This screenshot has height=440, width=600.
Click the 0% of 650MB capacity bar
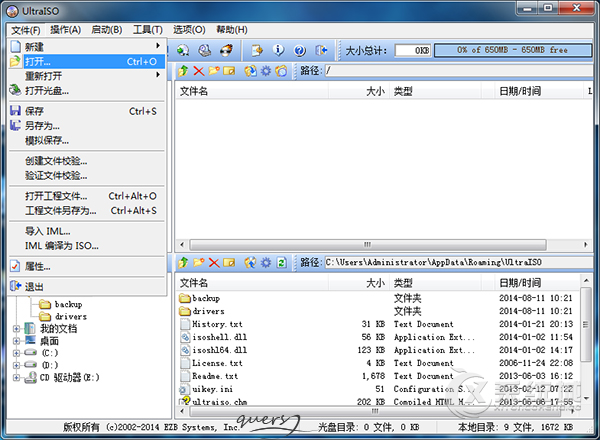coord(513,50)
